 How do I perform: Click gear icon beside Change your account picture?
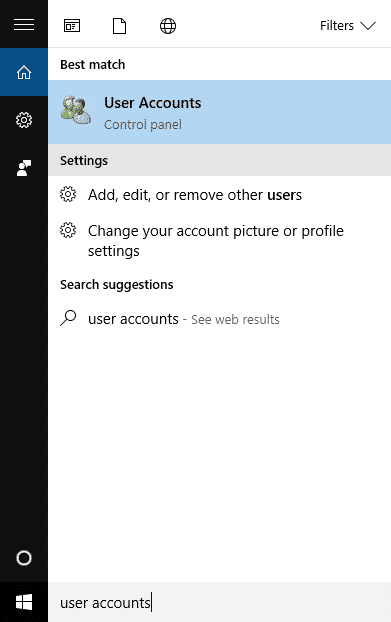click(x=68, y=230)
